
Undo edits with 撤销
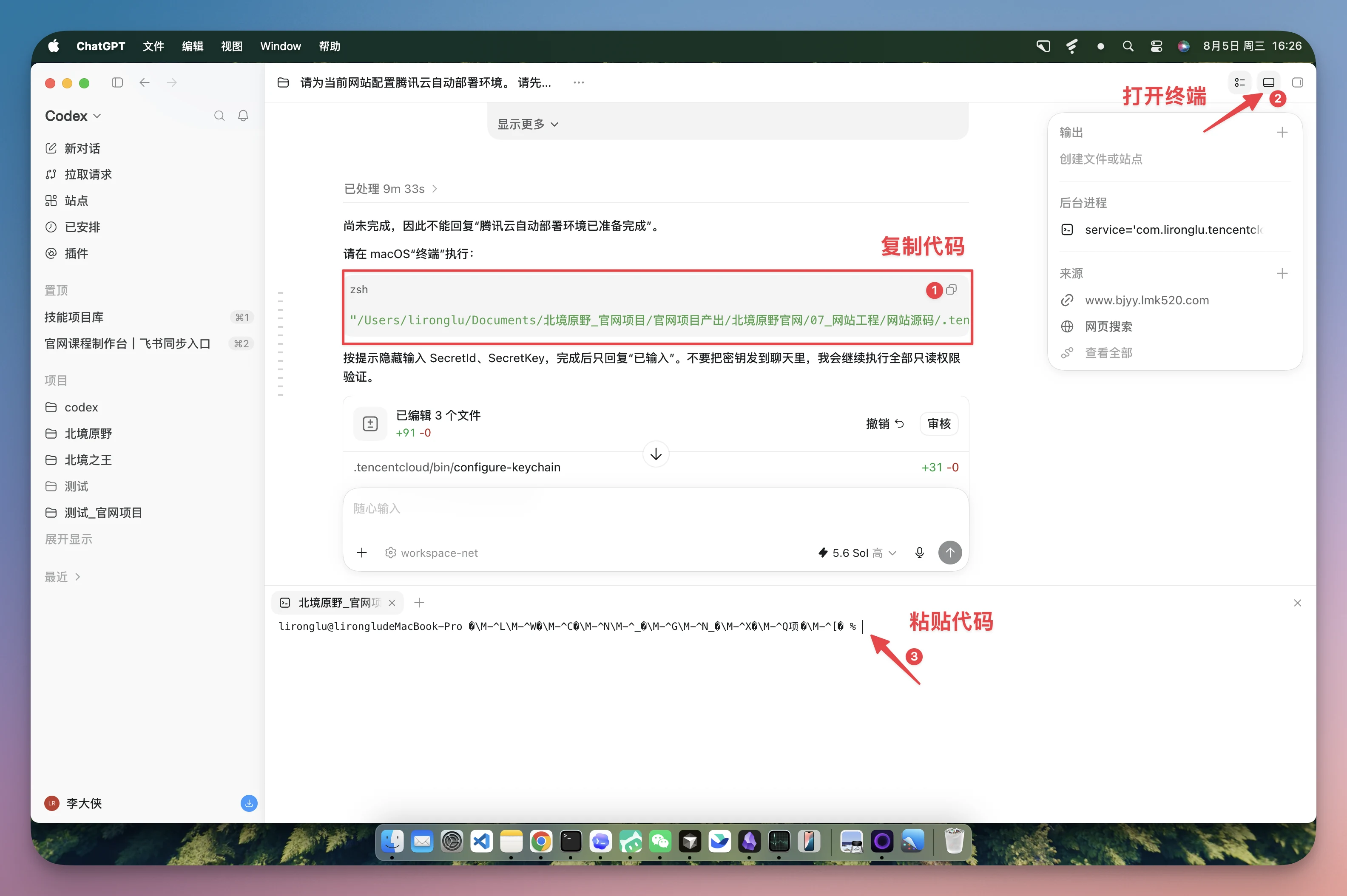point(885,424)
